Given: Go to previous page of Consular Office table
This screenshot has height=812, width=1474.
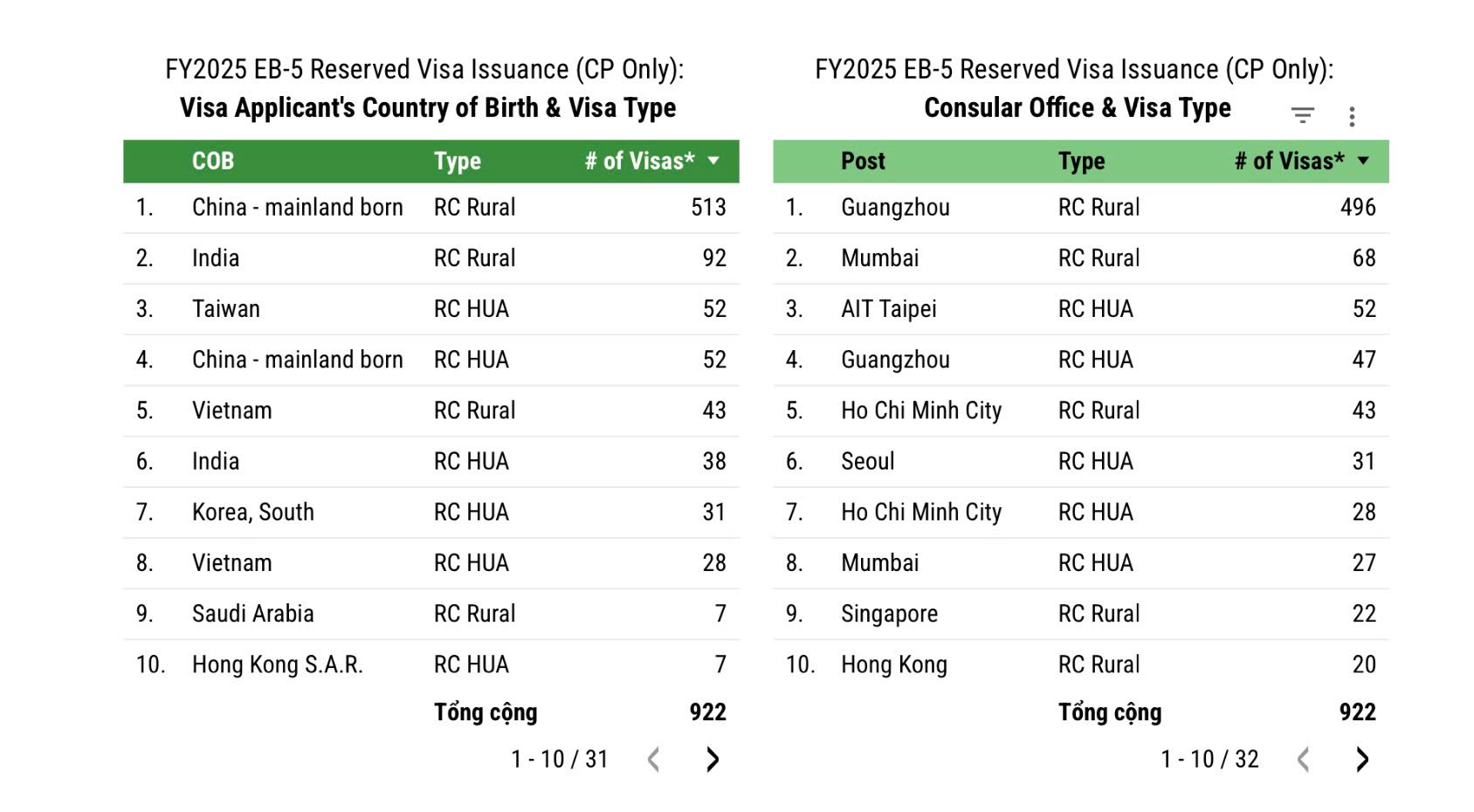Looking at the screenshot, I should point(1303,760).
